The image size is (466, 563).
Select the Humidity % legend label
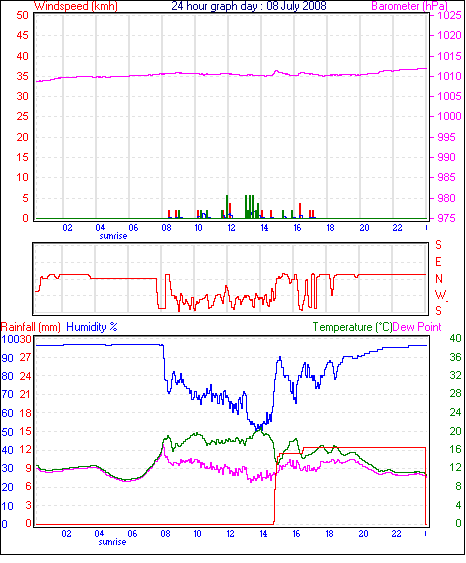(x=92, y=327)
